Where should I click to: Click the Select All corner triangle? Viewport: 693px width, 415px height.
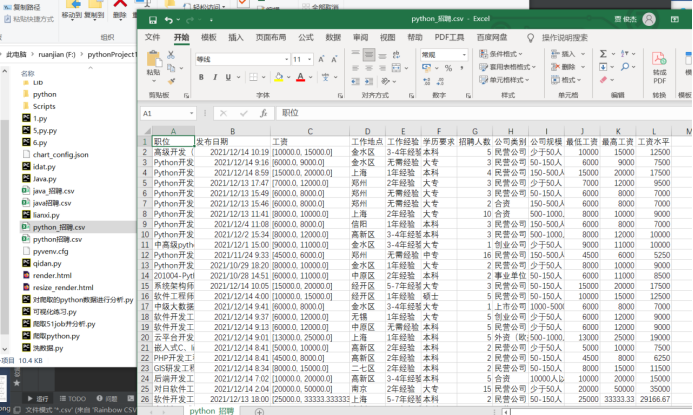coord(146,131)
